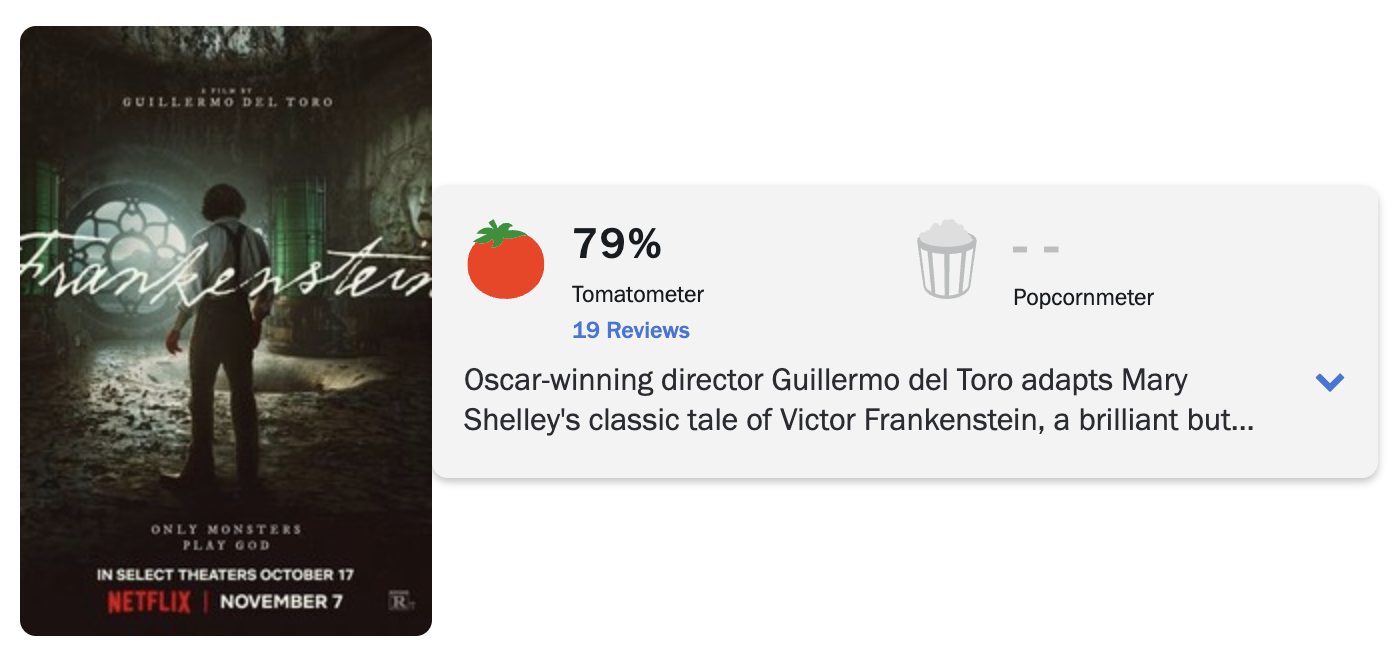Open the Frankenstein movie poster thumbnail
The height and width of the screenshot is (656, 1396).
pyautogui.click(x=226, y=331)
